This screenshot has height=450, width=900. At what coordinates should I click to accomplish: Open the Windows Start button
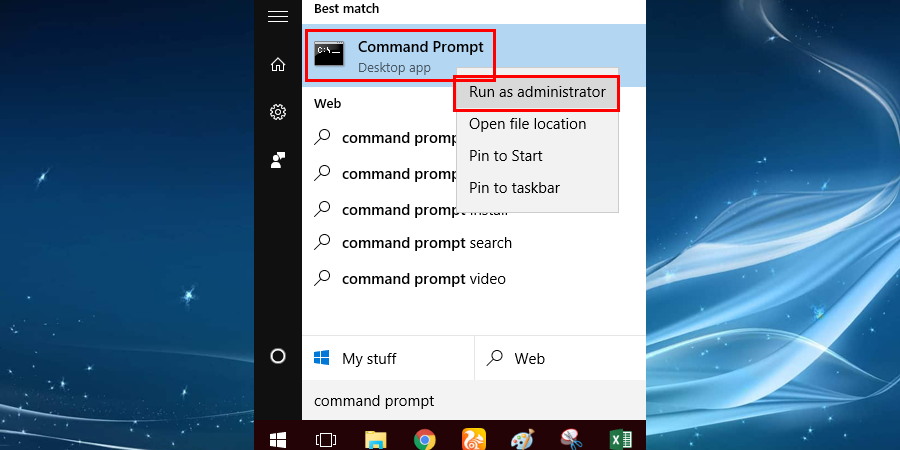click(x=278, y=440)
